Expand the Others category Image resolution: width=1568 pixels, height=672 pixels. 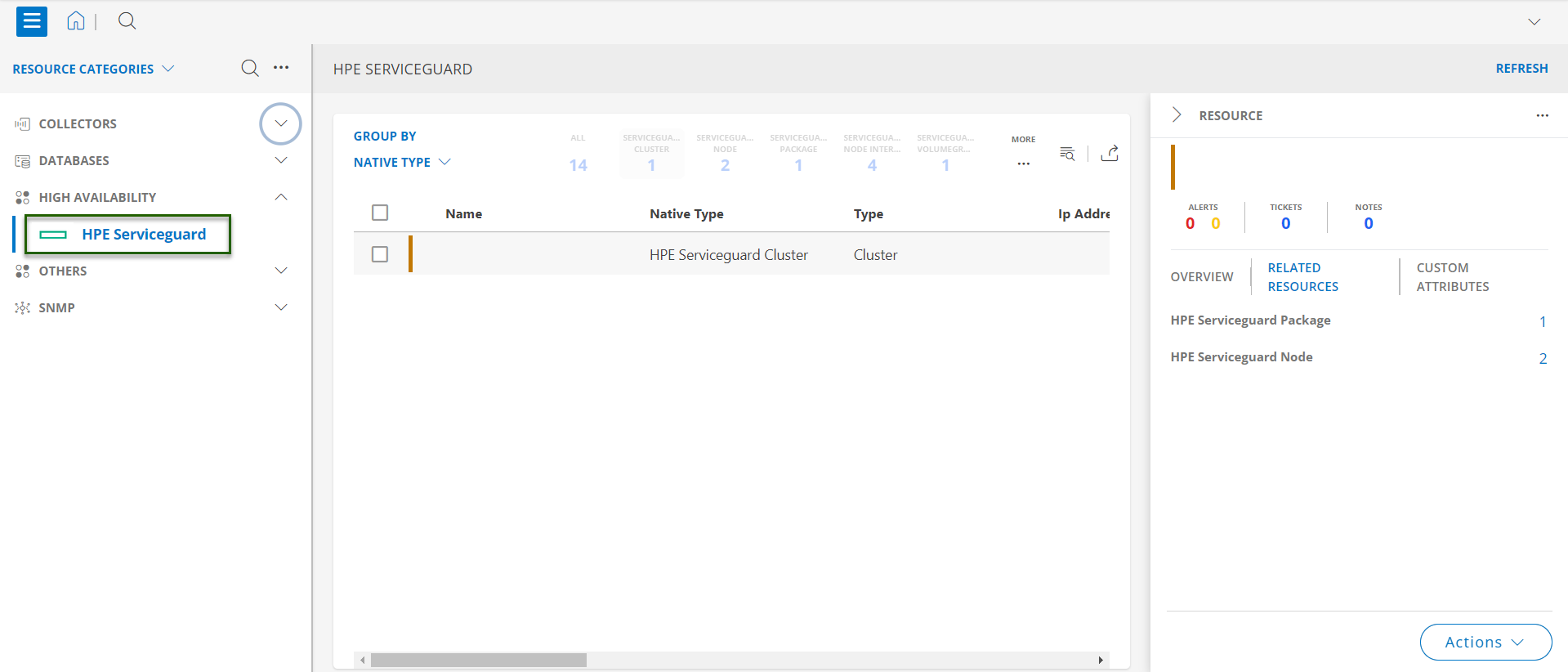pos(280,271)
